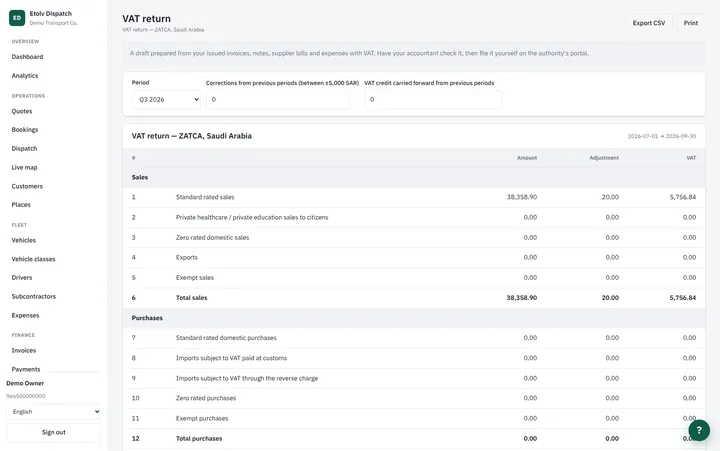Go to Expenses
Image resolution: width=720 pixels, height=451 pixels.
click(25, 315)
